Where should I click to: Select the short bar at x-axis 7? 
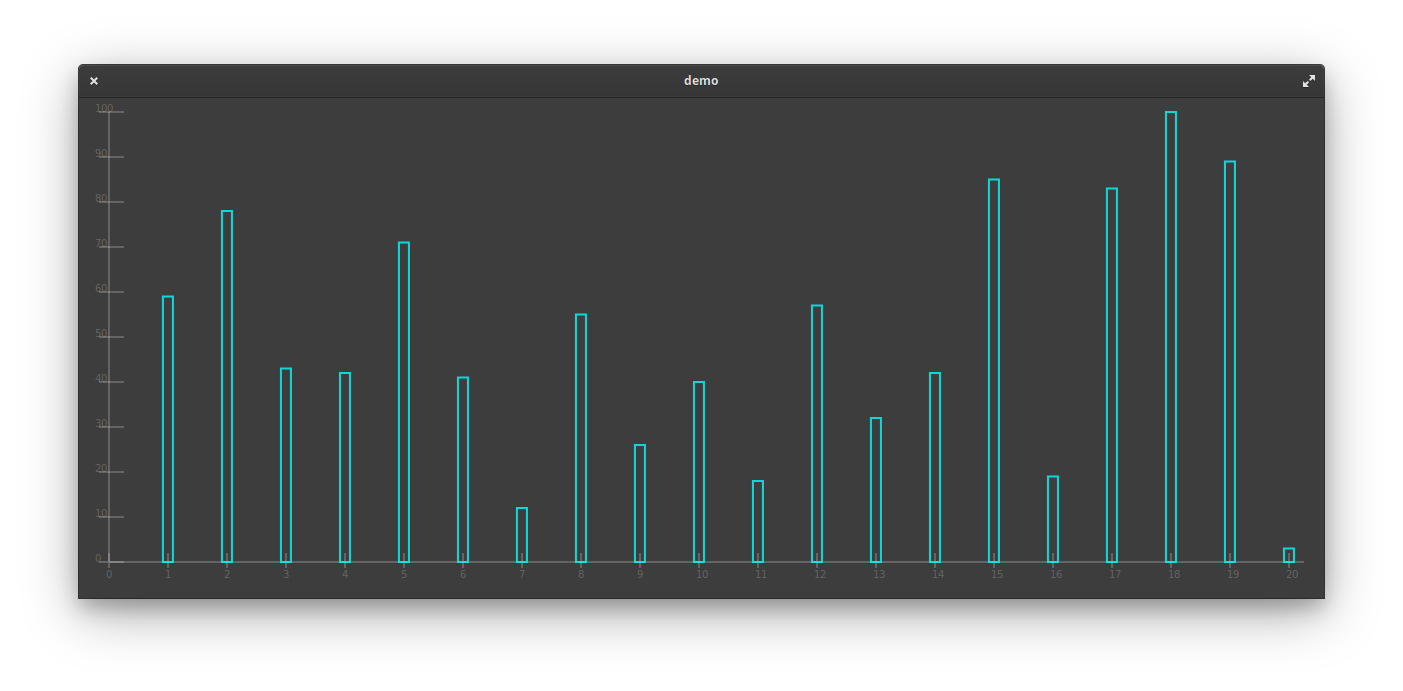click(522, 535)
